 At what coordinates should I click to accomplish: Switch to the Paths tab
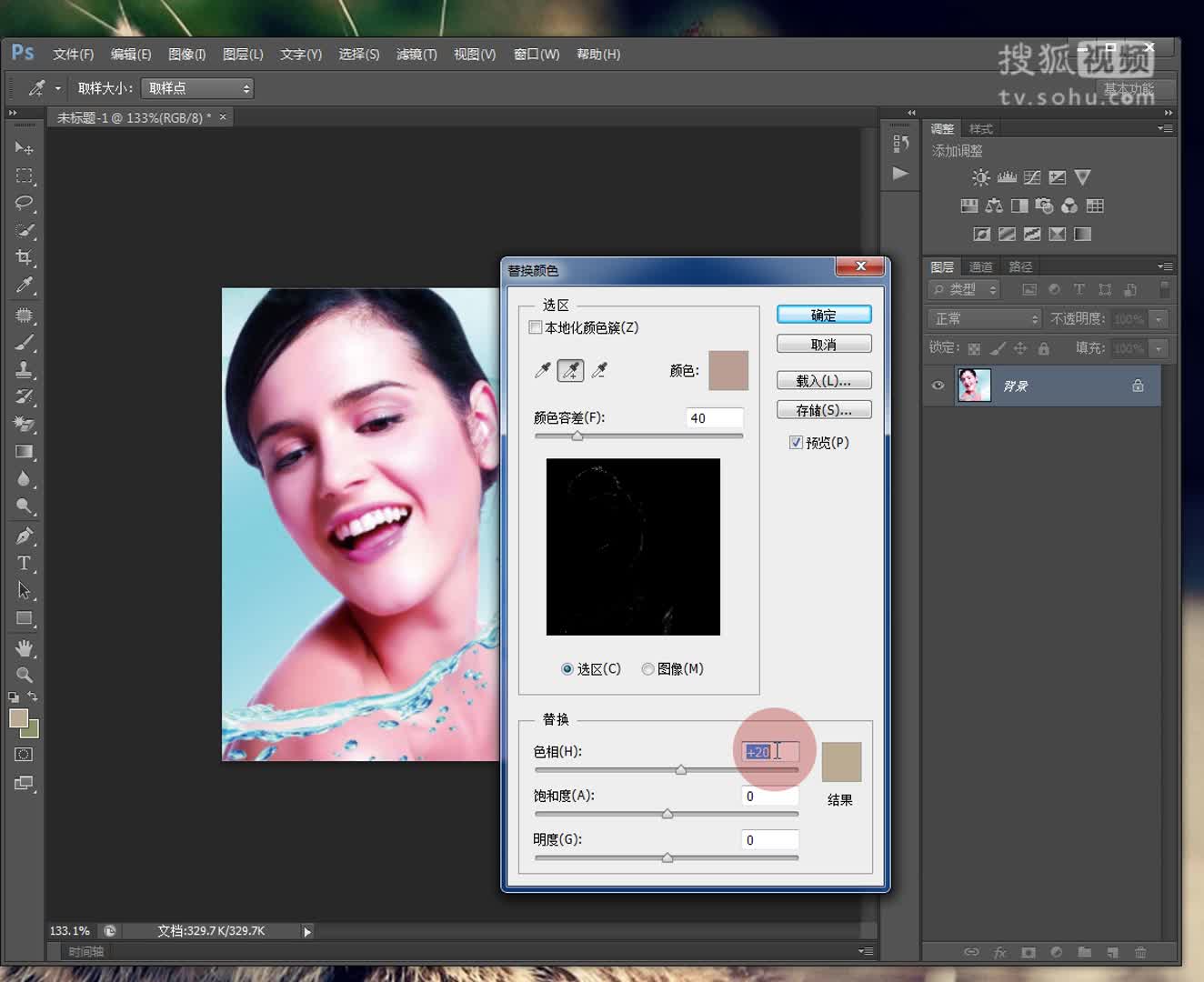click(x=1020, y=266)
